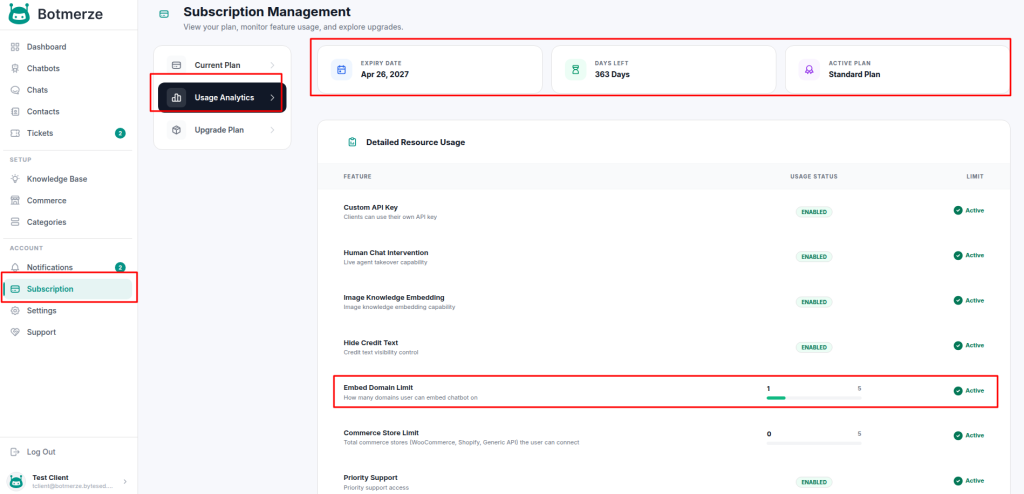This screenshot has height=494, width=1024.
Task: Click Active checkmark for Embed Domain Limit
Action: coord(958,391)
